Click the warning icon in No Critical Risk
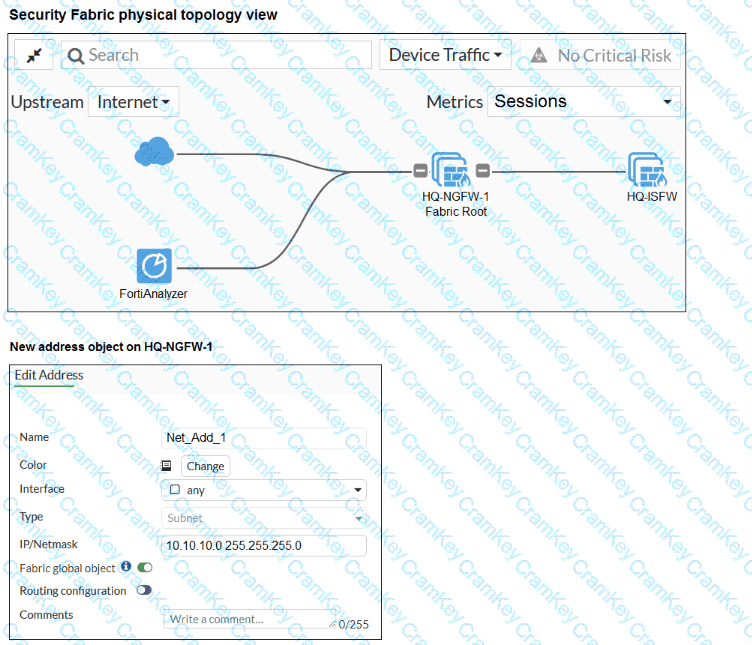 539,56
